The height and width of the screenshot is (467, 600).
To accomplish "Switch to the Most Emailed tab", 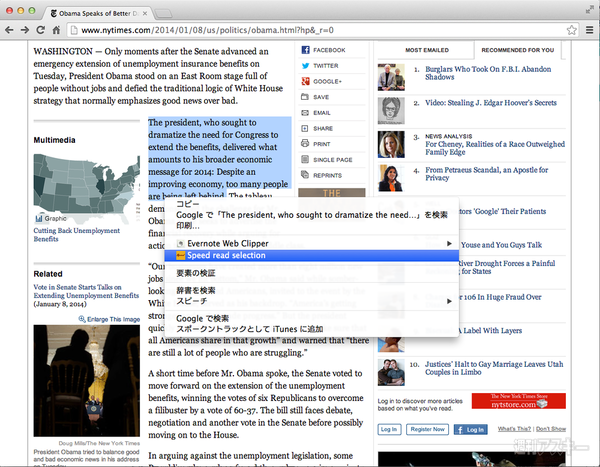I will click(427, 50).
